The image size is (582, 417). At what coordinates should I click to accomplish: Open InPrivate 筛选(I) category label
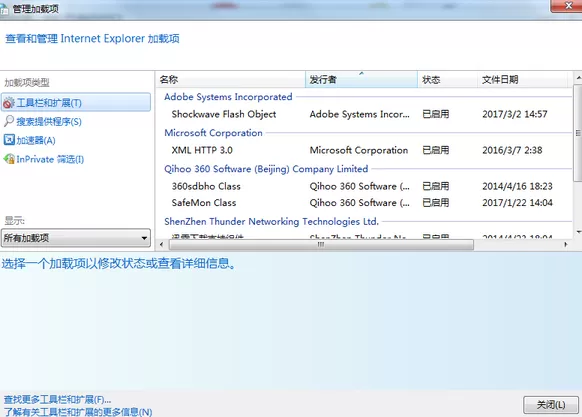(x=50, y=159)
